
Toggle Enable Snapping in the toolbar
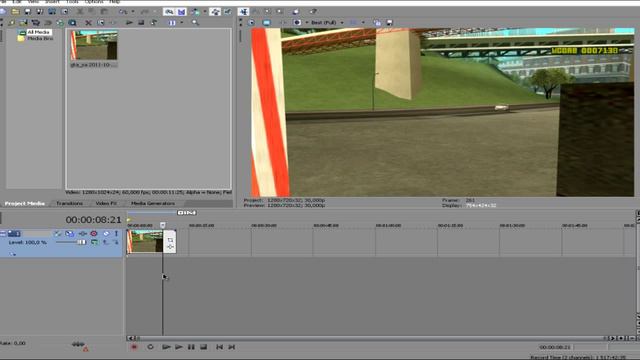169,11
